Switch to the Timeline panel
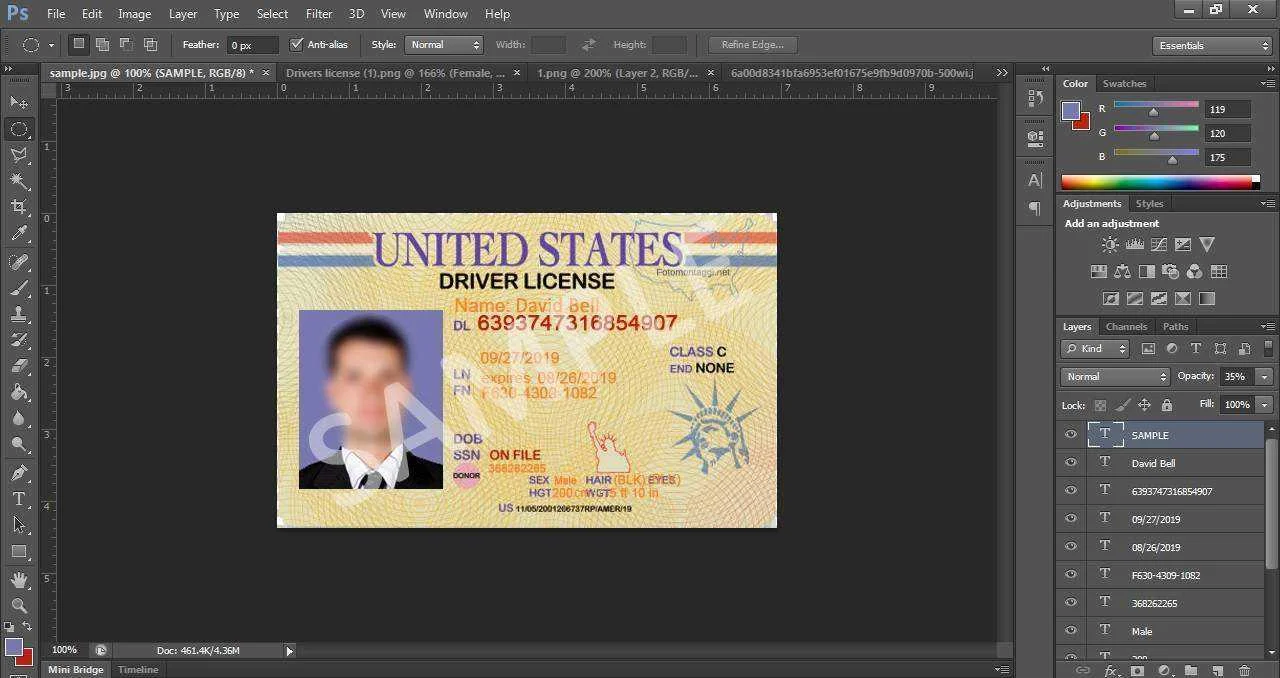Viewport: 1280px width, 678px height. [138, 669]
